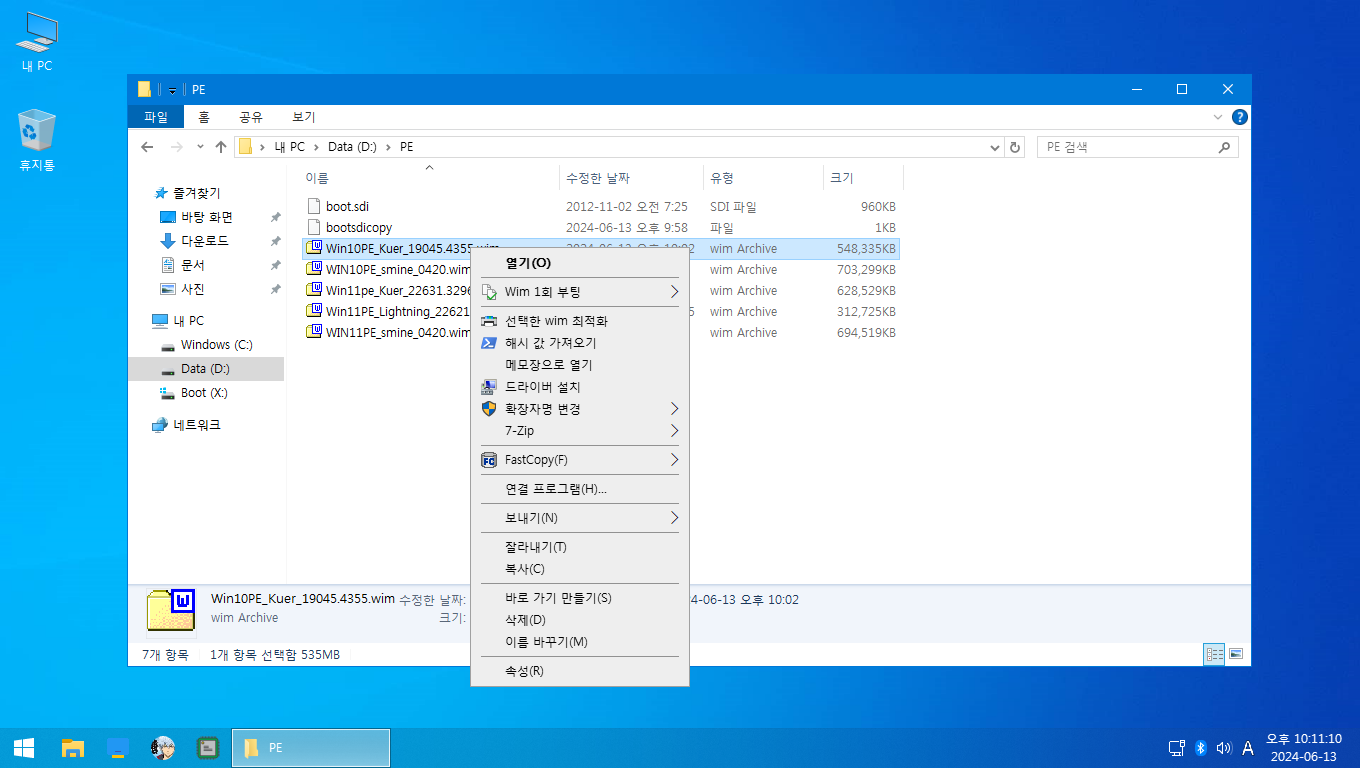The image size is (1360, 768).
Task: Open the address bar history dropdown
Action: coord(994,147)
